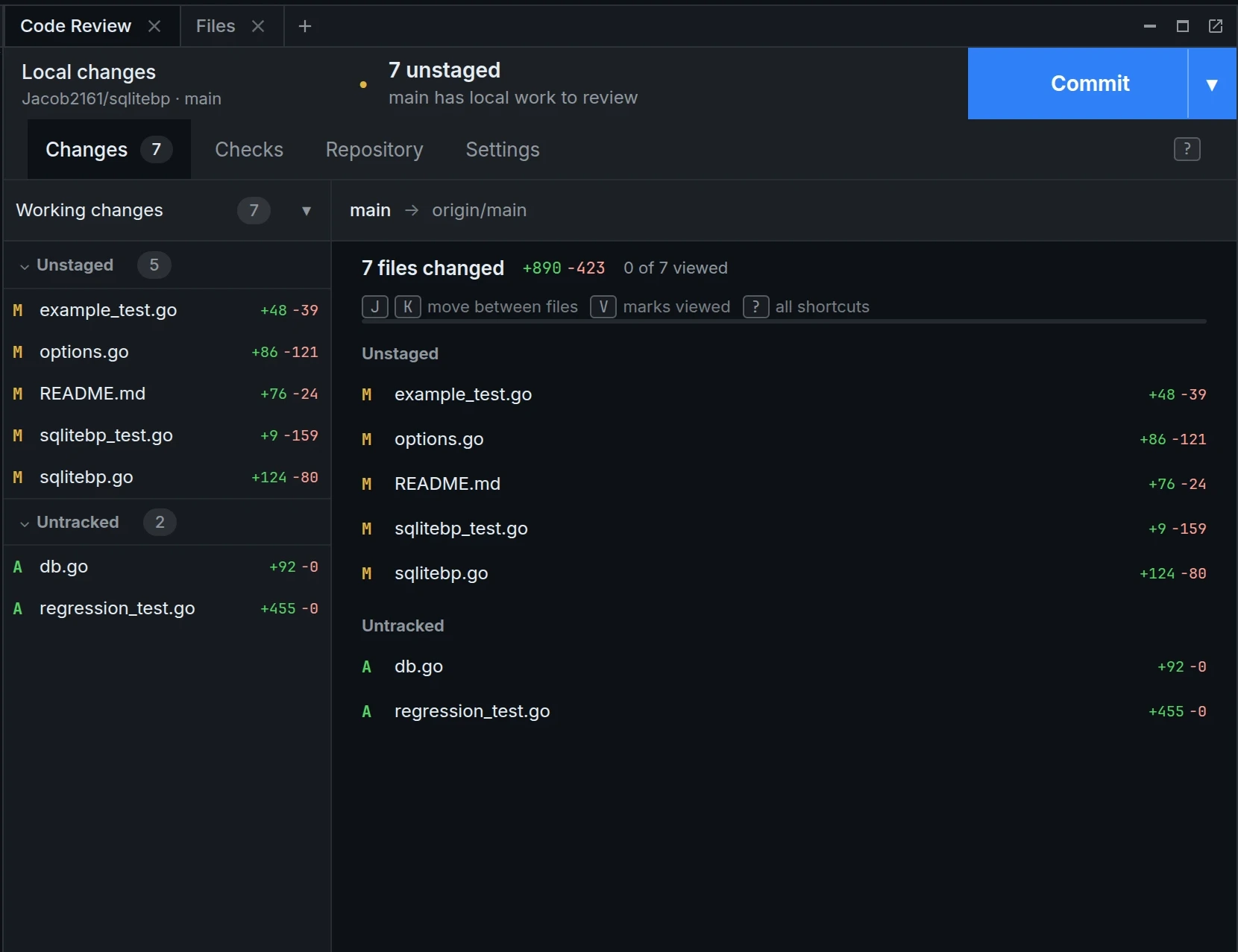
Task: Open the question mark help button
Action: point(1187,149)
